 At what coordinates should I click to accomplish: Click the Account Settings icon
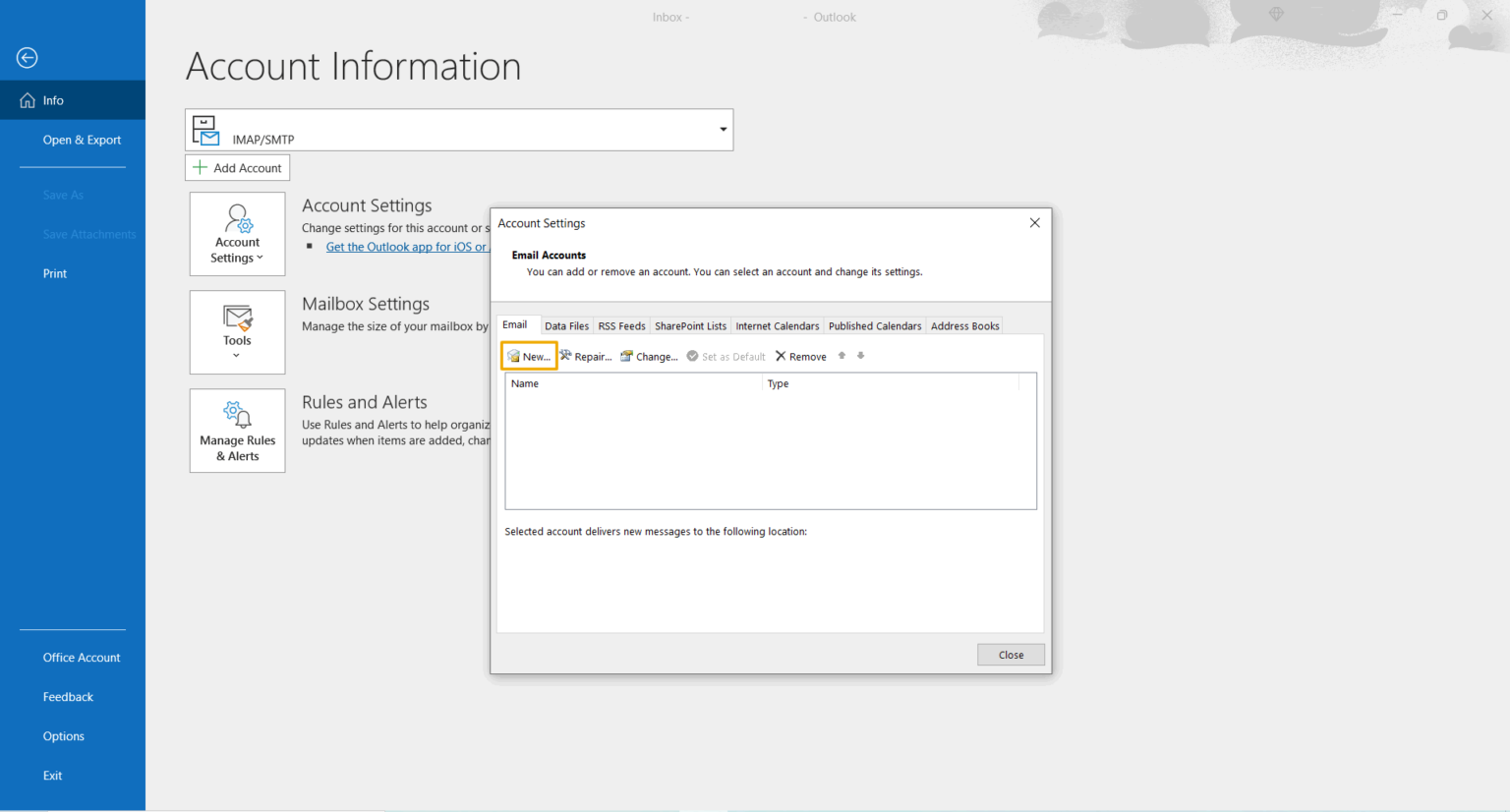click(x=237, y=218)
